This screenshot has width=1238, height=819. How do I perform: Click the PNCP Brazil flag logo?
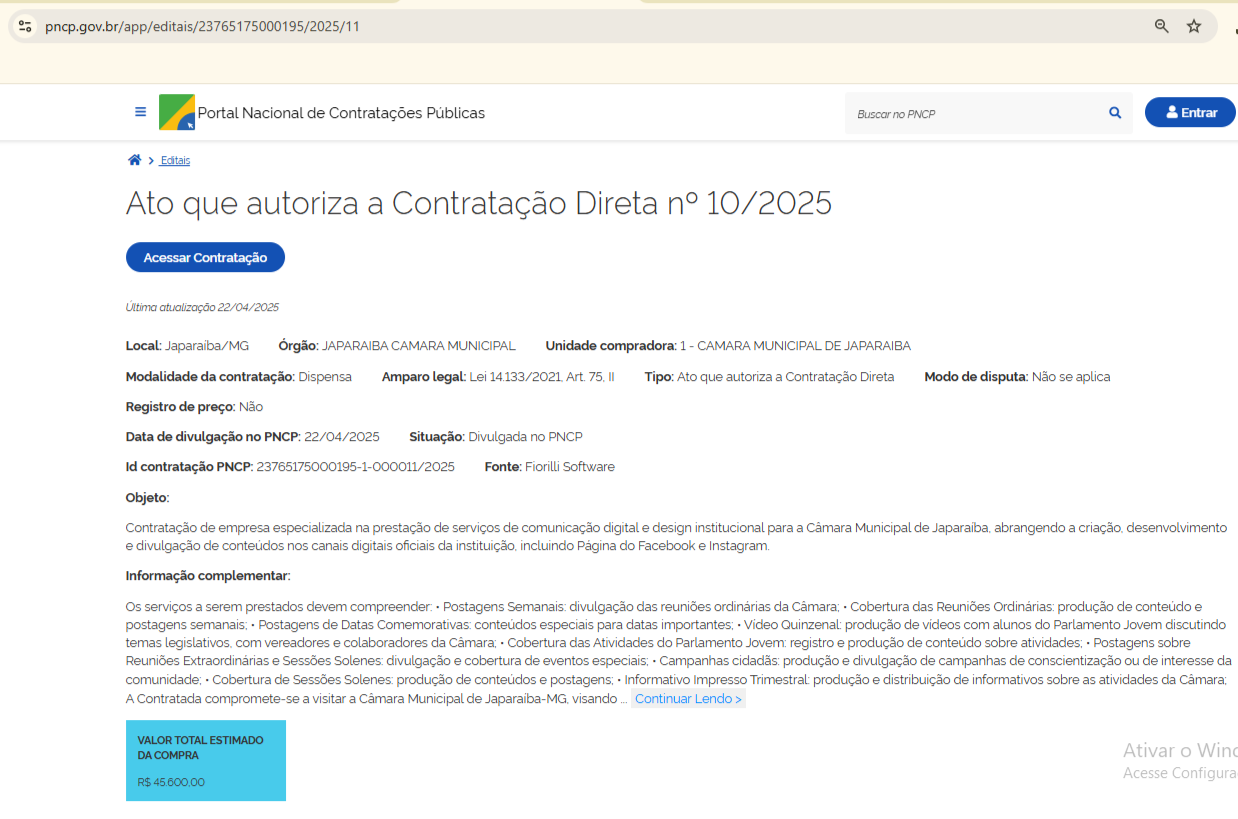[x=177, y=113]
